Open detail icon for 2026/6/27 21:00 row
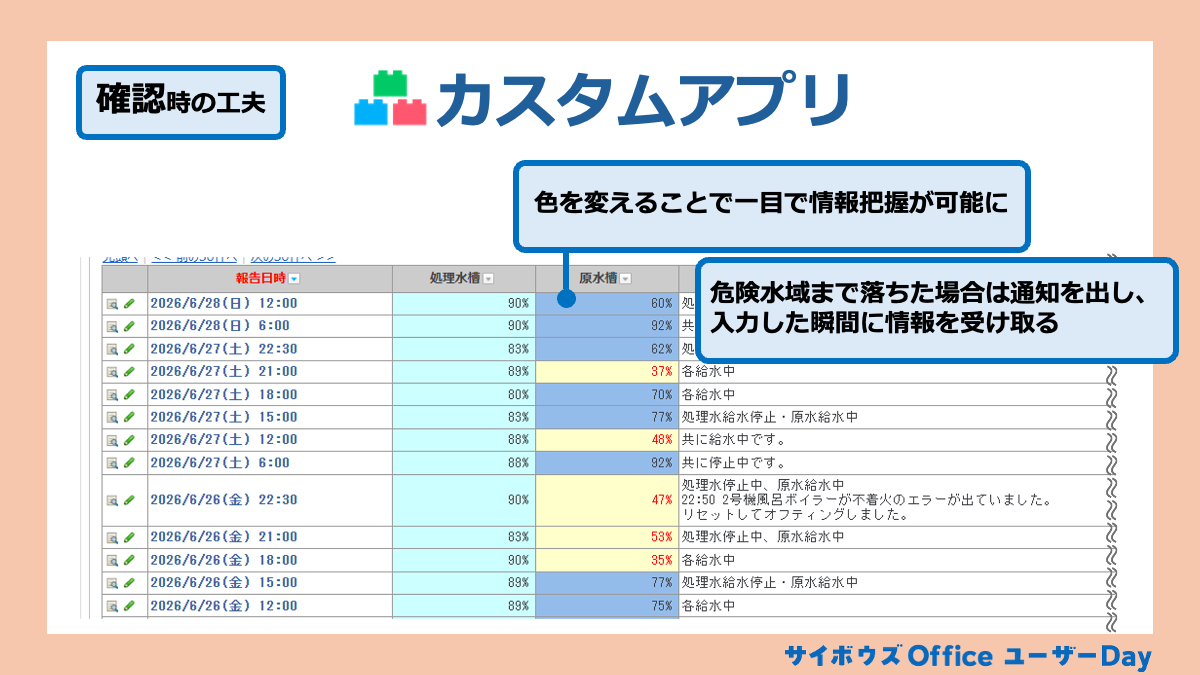Image resolution: width=1200 pixels, height=675 pixels. coord(113,372)
